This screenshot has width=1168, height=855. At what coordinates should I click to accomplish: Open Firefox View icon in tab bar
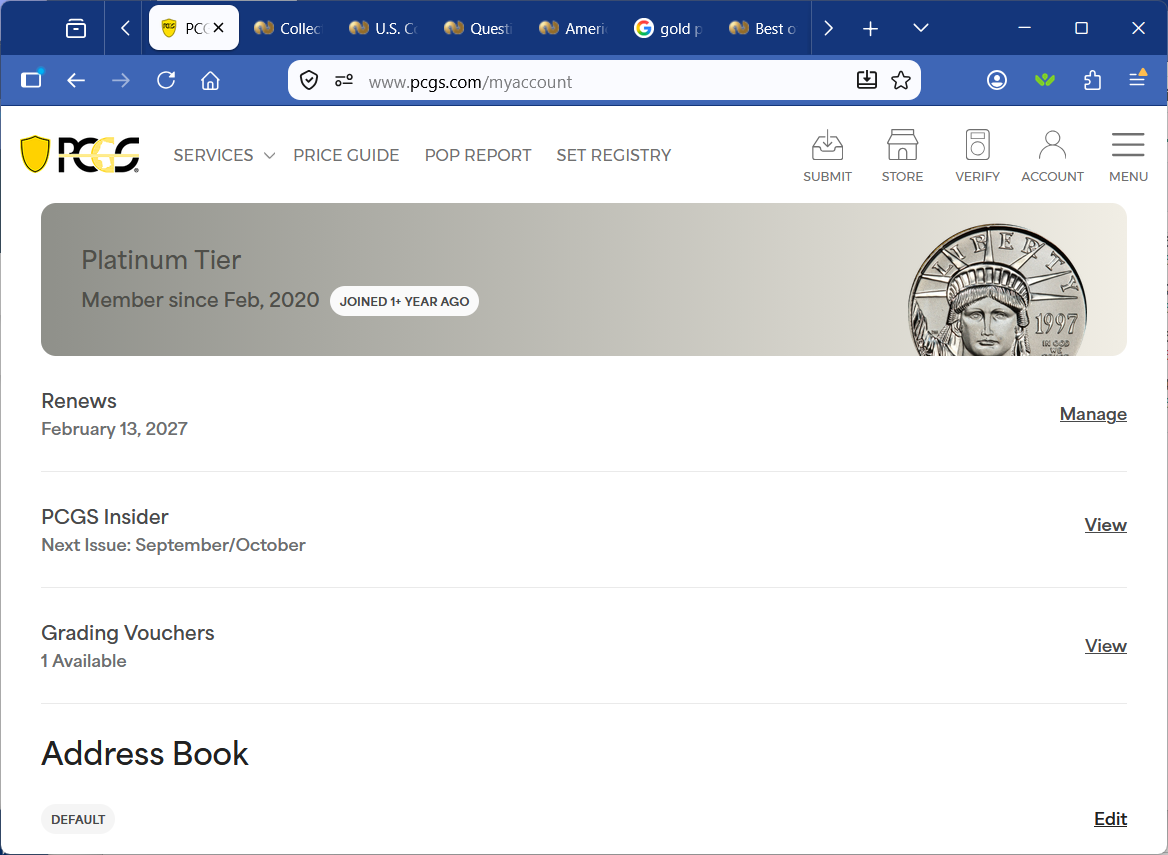point(75,28)
